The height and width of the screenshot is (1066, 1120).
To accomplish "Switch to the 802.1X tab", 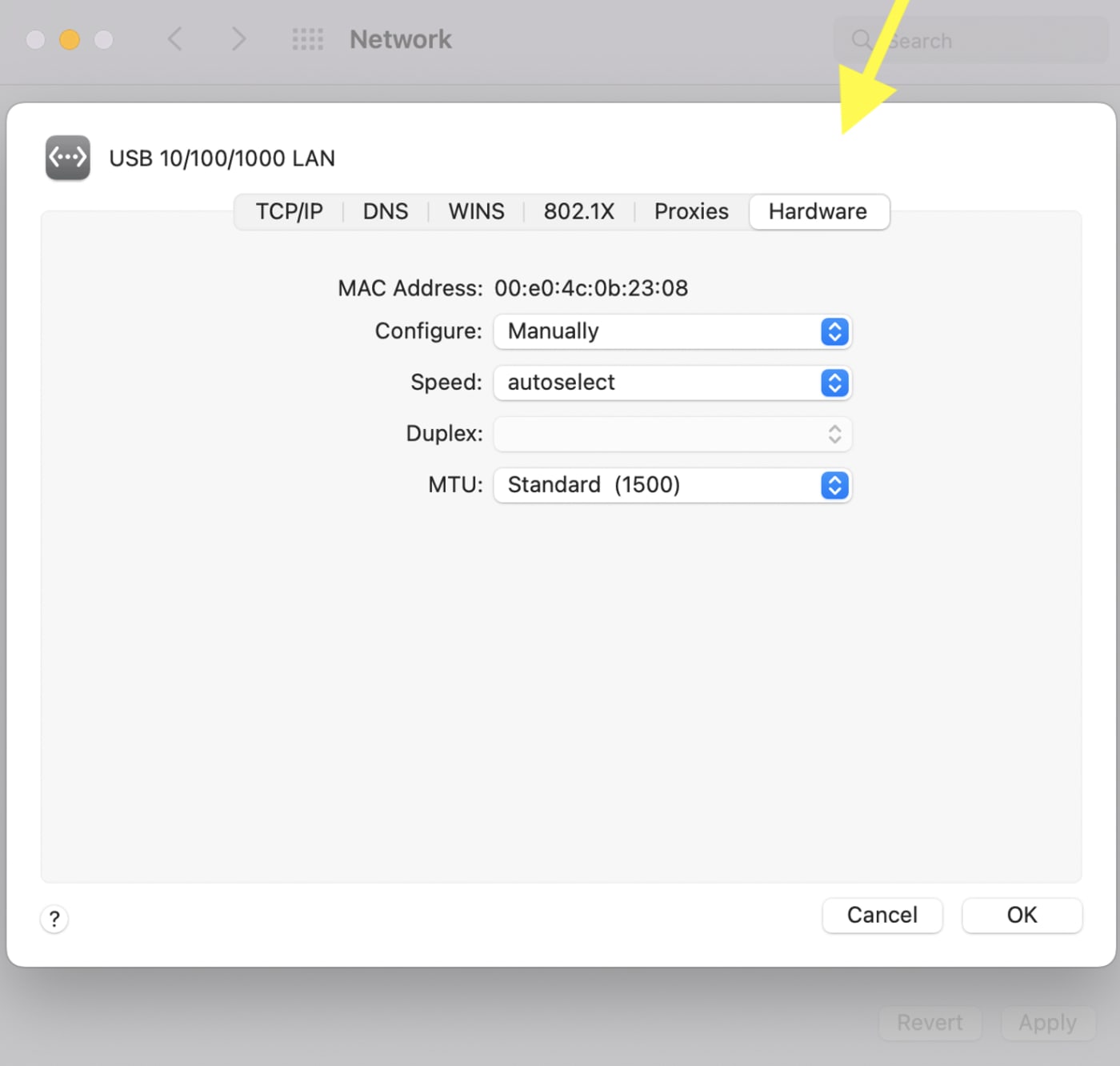I will pyautogui.click(x=578, y=211).
